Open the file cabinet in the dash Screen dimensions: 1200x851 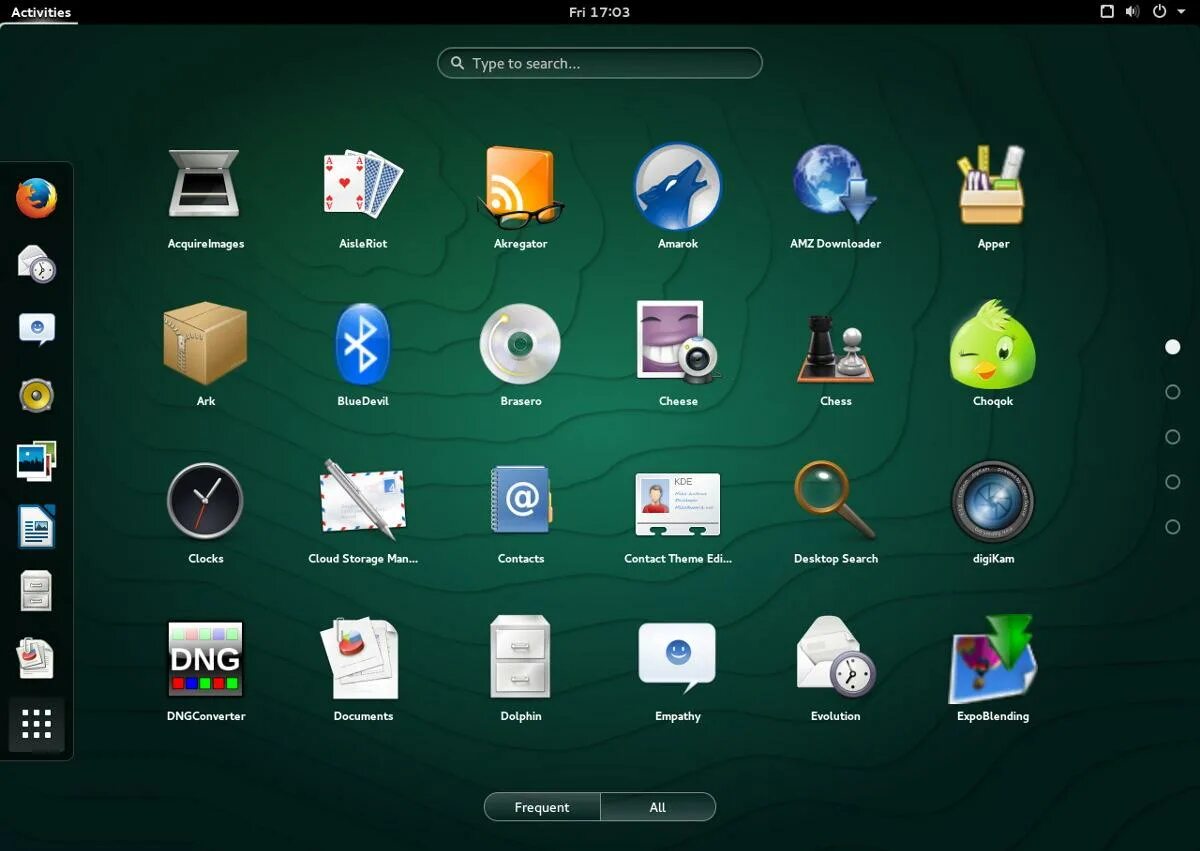coord(36,592)
